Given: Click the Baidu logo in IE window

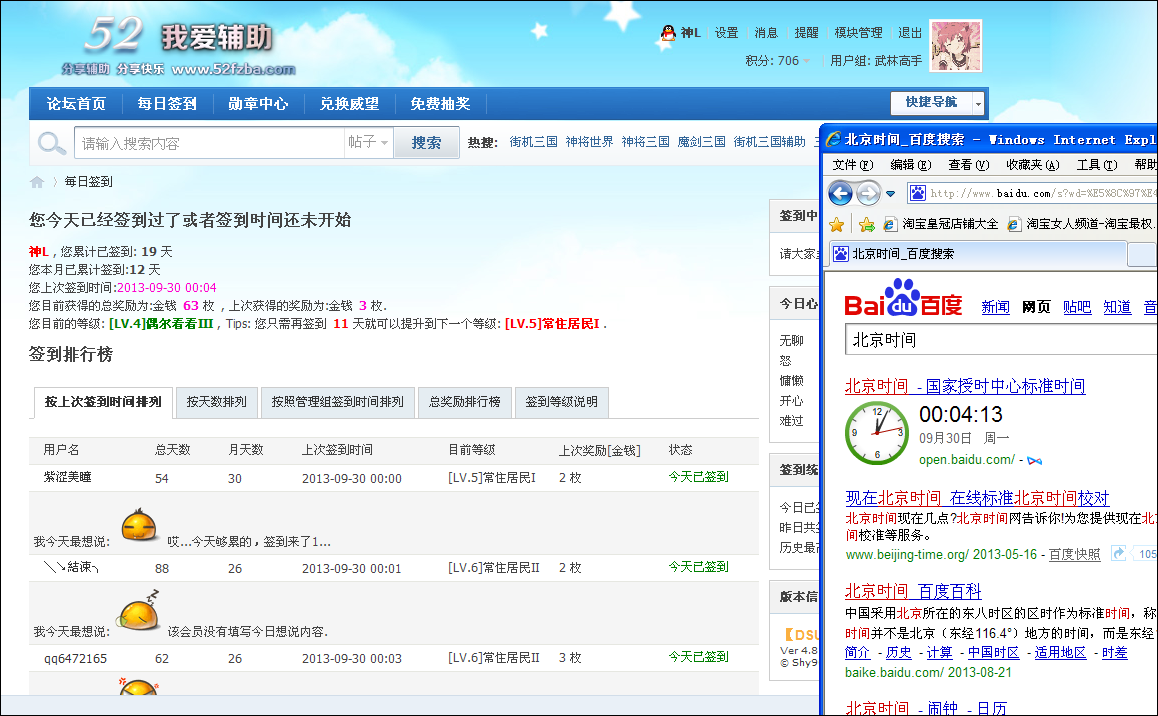Looking at the screenshot, I should click(x=903, y=299).
